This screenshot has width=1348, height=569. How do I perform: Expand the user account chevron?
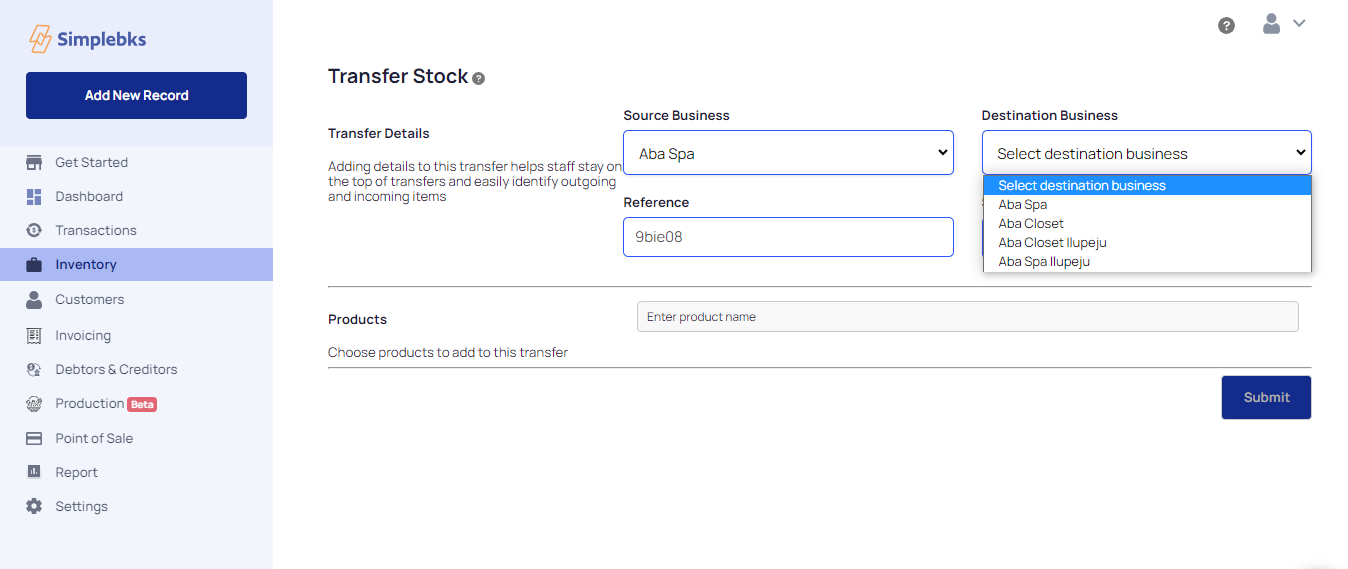click(1299, 24)
